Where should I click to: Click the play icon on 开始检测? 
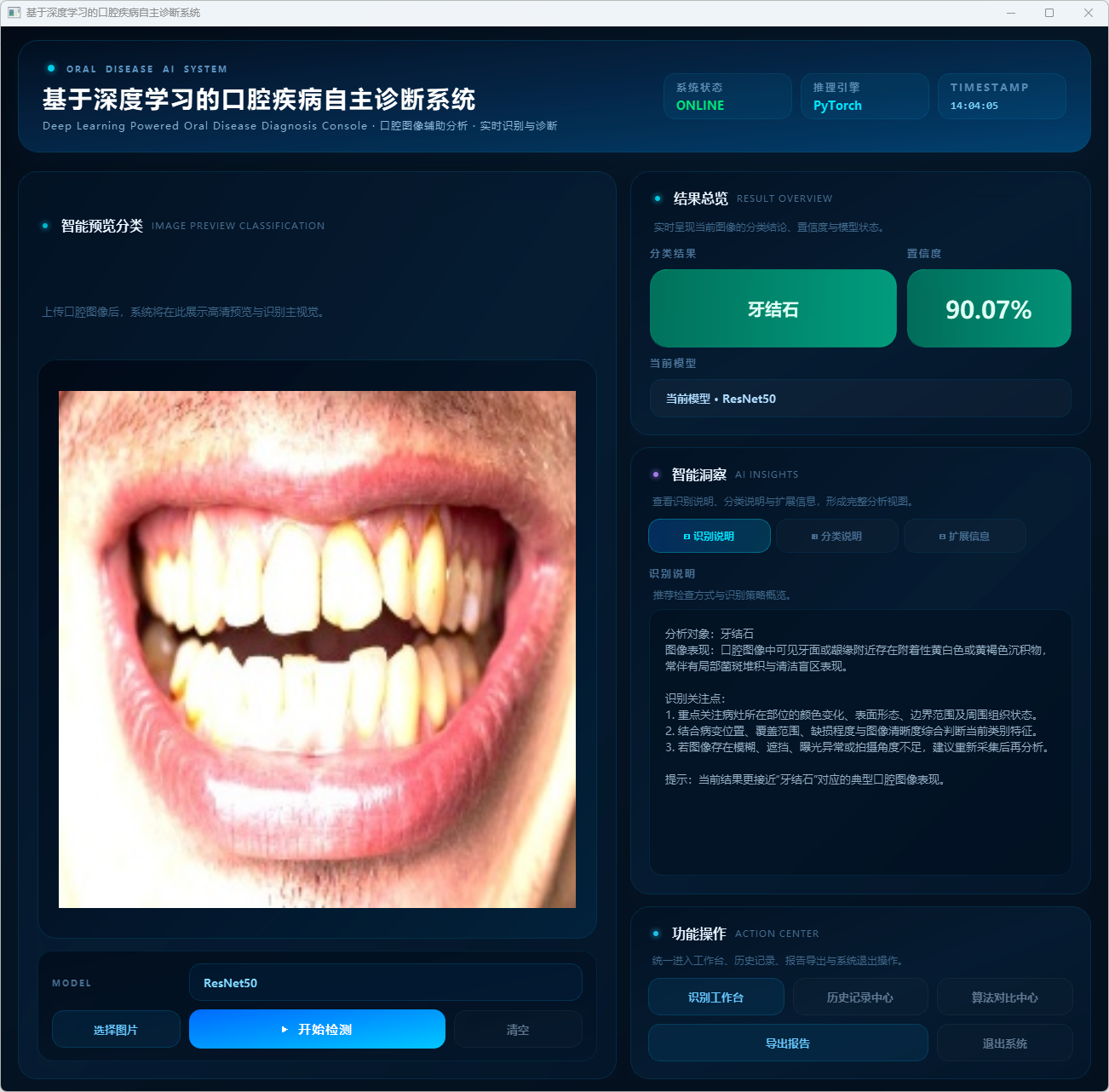point(284,1030)
